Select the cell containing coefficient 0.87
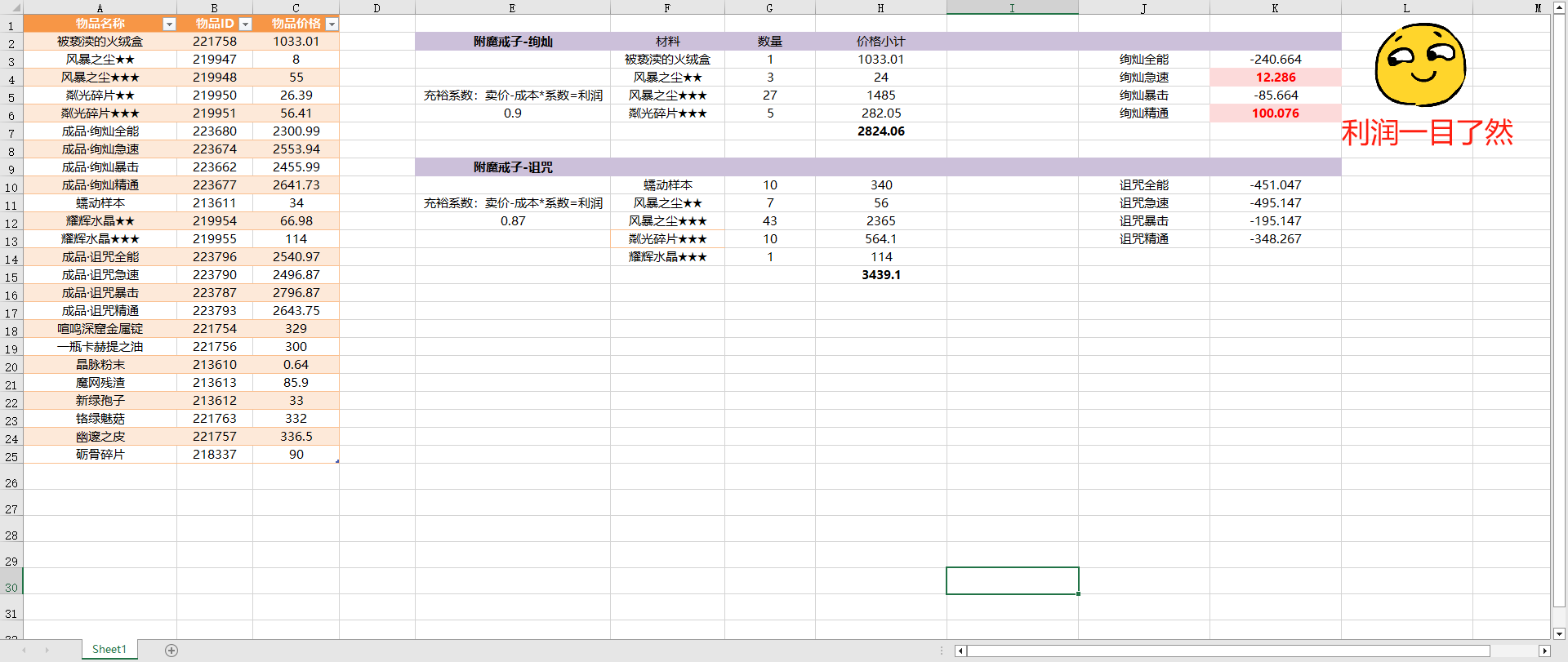 (513, 221)
